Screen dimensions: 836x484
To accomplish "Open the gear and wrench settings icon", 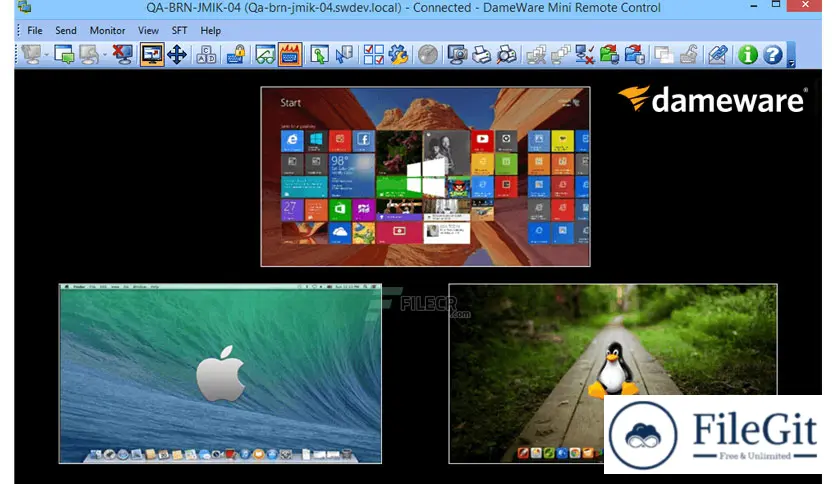I will point(398,54).
